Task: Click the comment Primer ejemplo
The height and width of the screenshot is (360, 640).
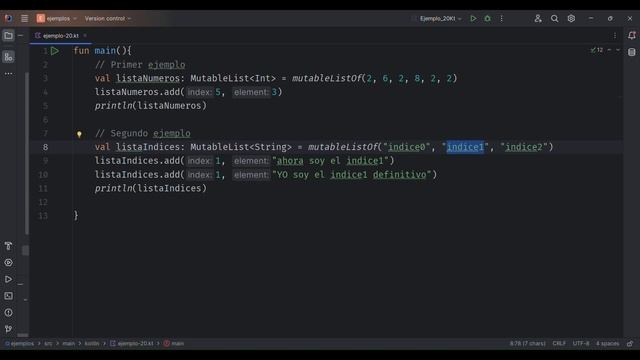Action: click(x=140, y=65)
